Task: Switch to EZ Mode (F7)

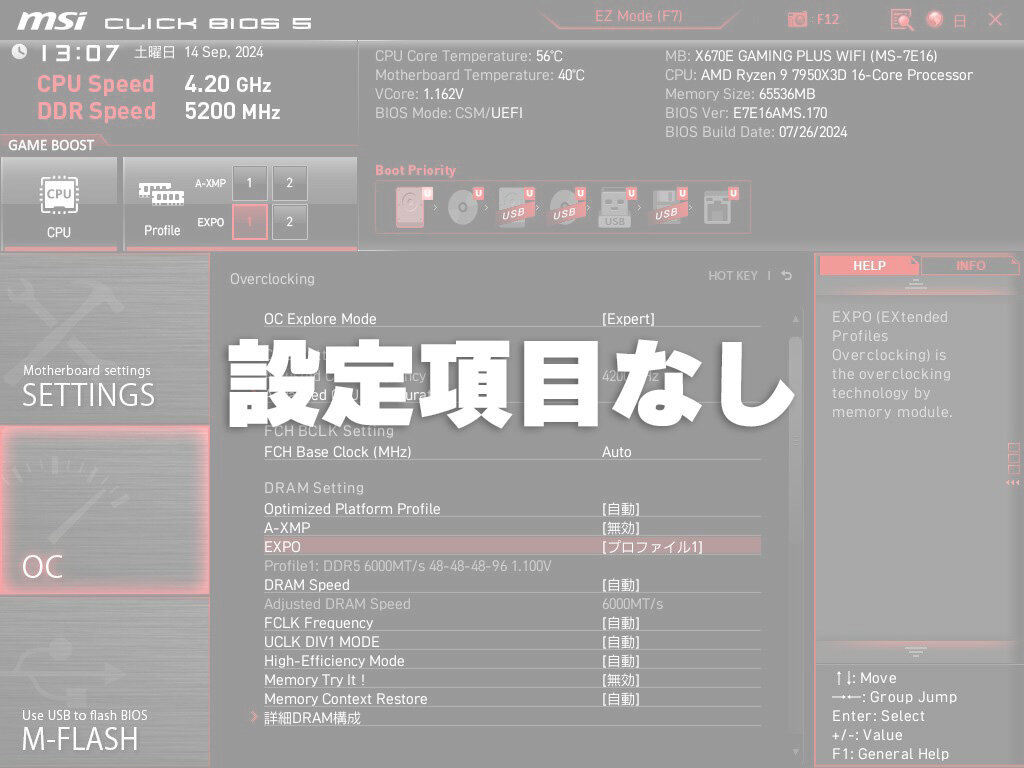Action: 638,16
